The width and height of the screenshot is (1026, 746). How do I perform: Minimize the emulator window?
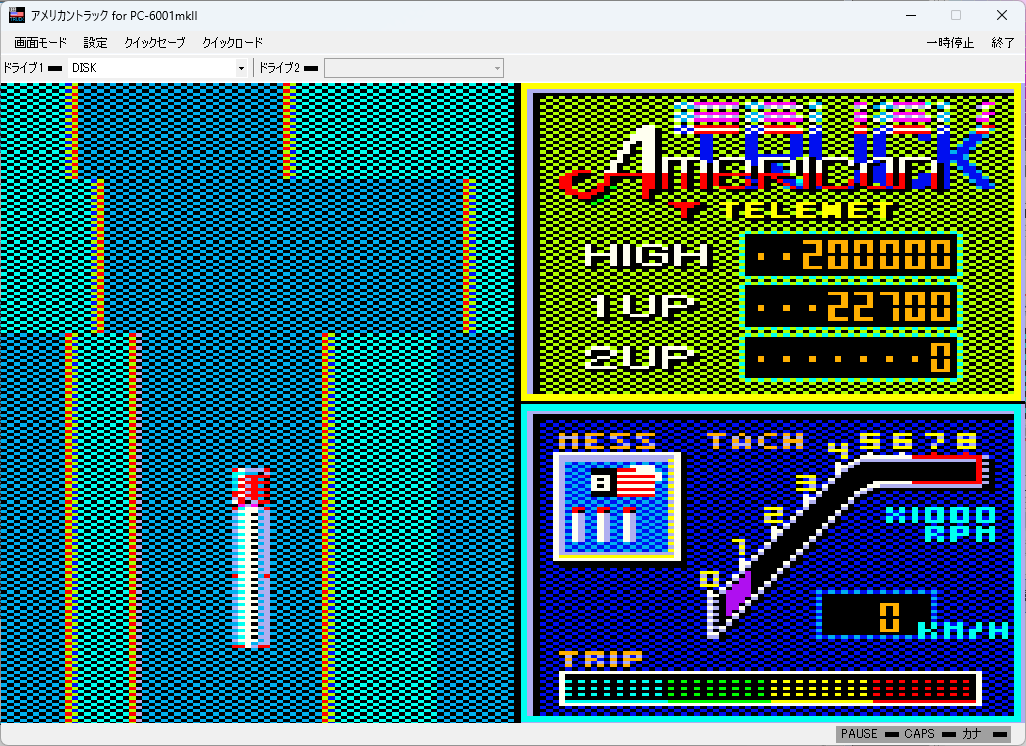pyautogui.click(x=911, y=15)
